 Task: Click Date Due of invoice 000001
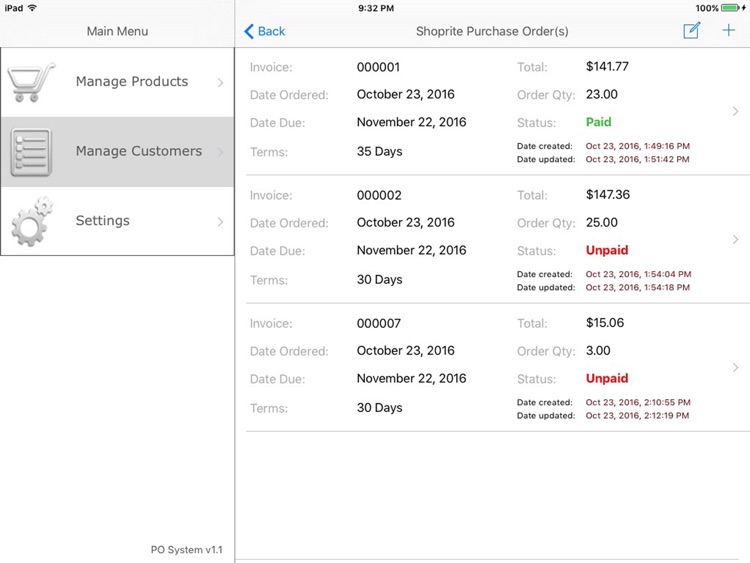point(411,122)
